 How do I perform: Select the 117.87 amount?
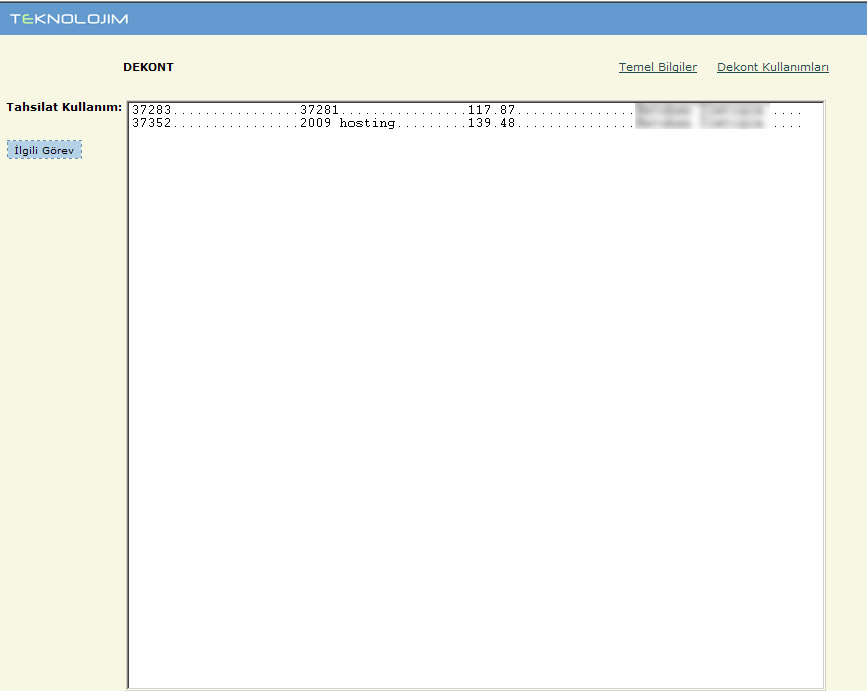click(491, 109)
